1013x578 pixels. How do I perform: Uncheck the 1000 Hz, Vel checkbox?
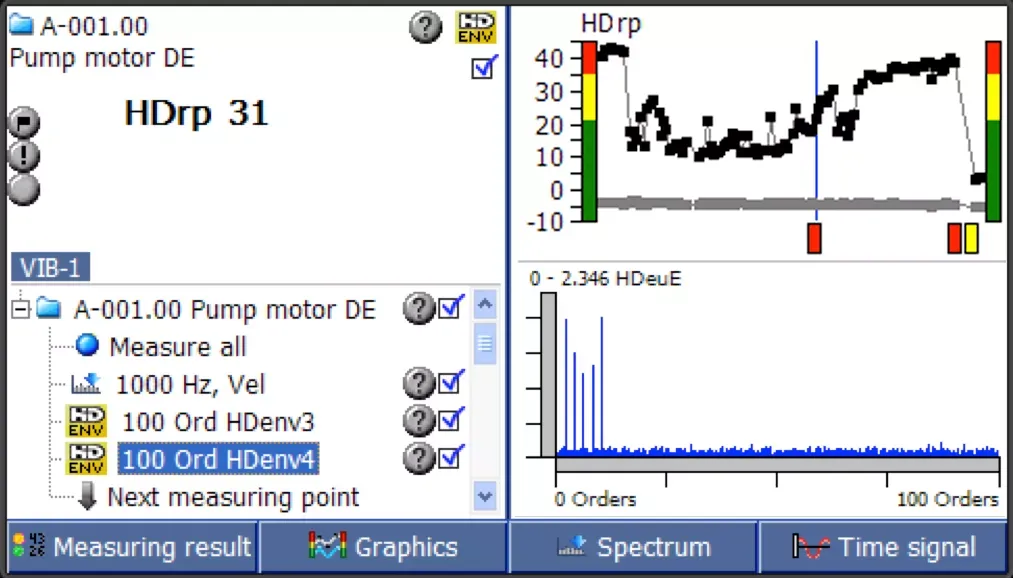[451, 383]
